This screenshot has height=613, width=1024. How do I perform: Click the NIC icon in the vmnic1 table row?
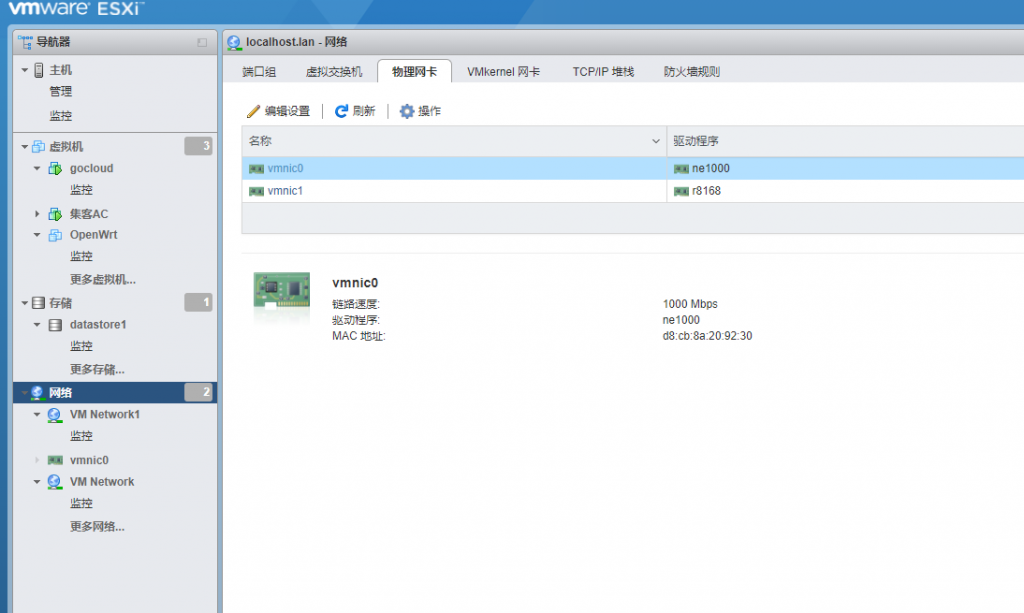(x=256, y=191)
